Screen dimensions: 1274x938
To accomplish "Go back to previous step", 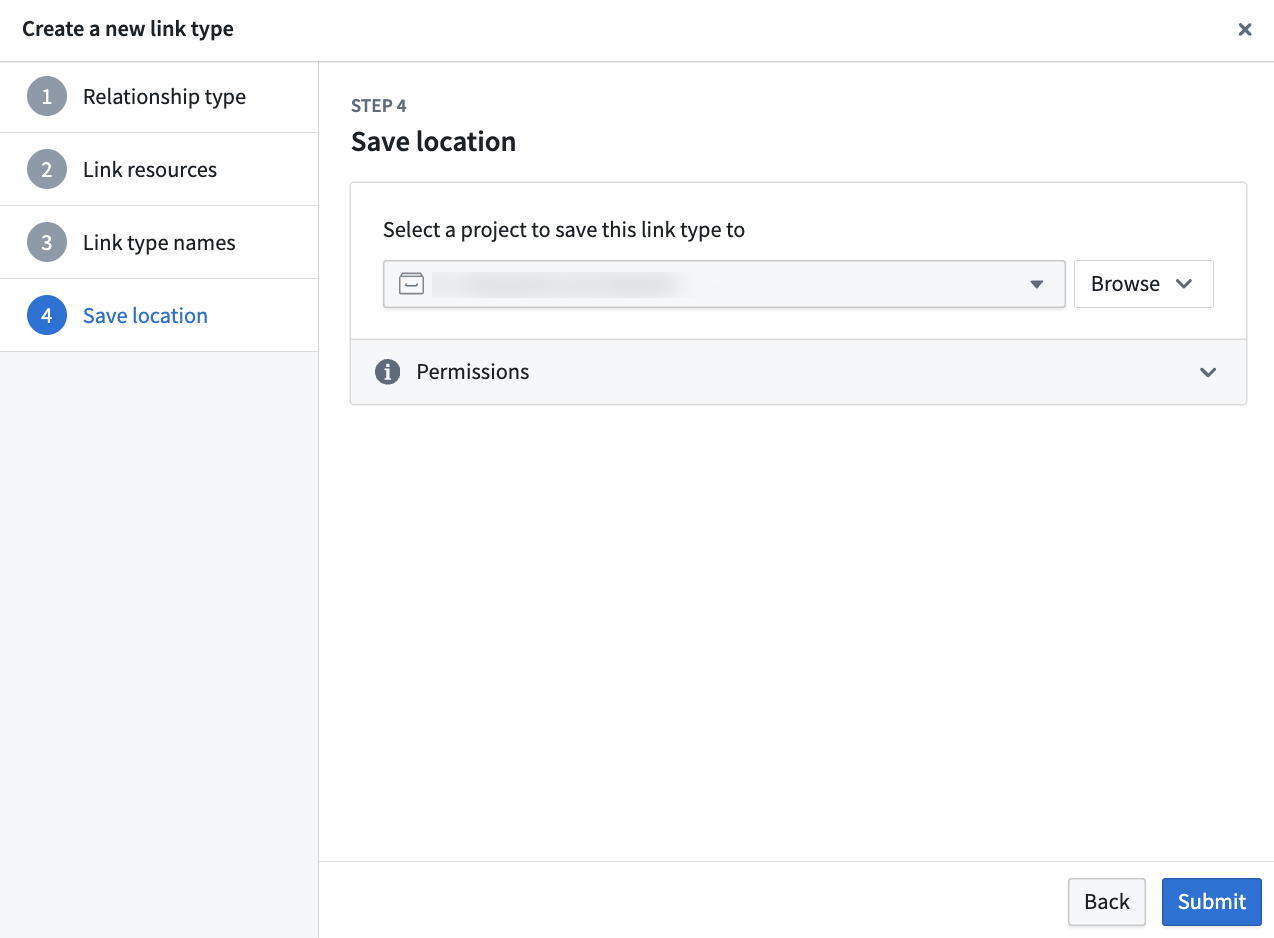I will click(x=1106, y=902).
